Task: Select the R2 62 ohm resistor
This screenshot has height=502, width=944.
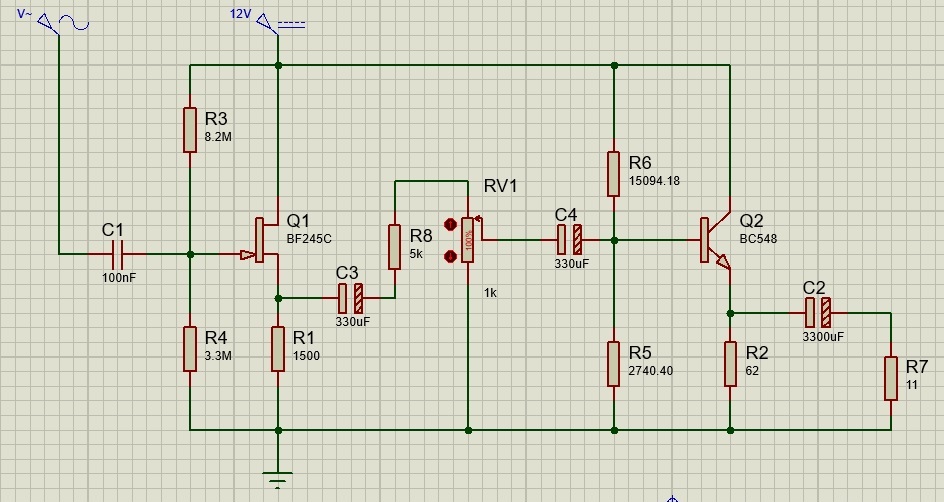Action: pos(730,364)
